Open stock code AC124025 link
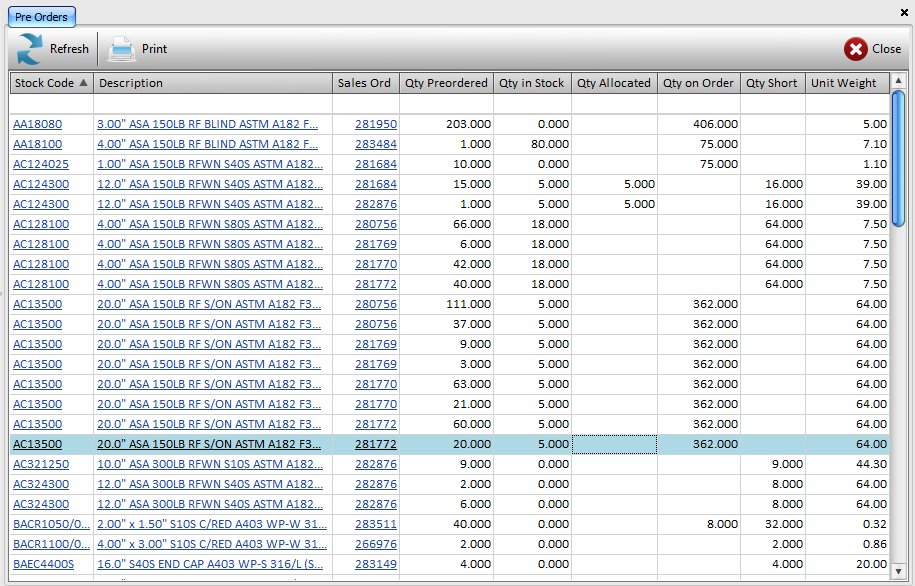The height and width of the screenshot is (586, 915). tap(41, 165)
